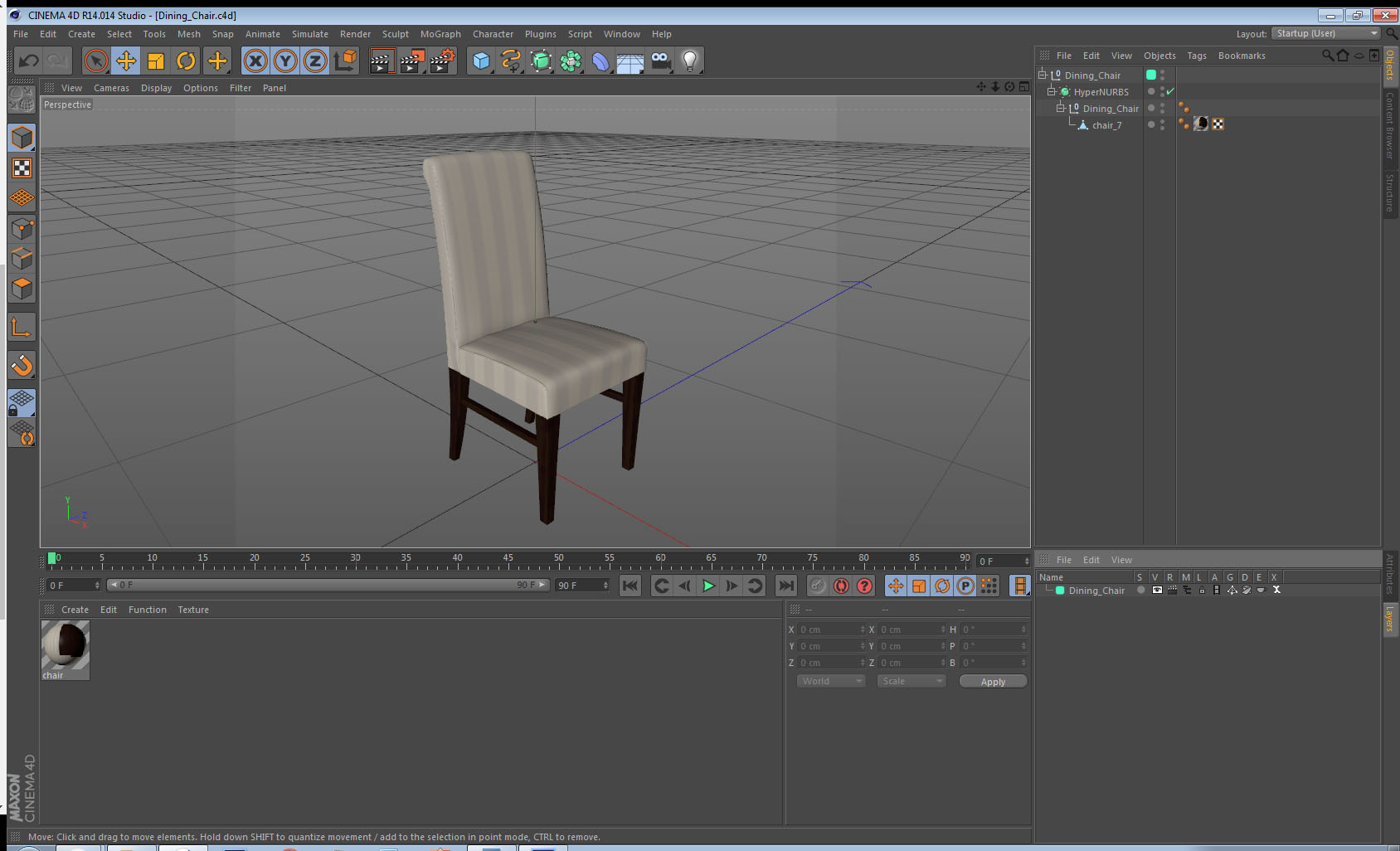Open the Layers side tab

point(1390,618)
